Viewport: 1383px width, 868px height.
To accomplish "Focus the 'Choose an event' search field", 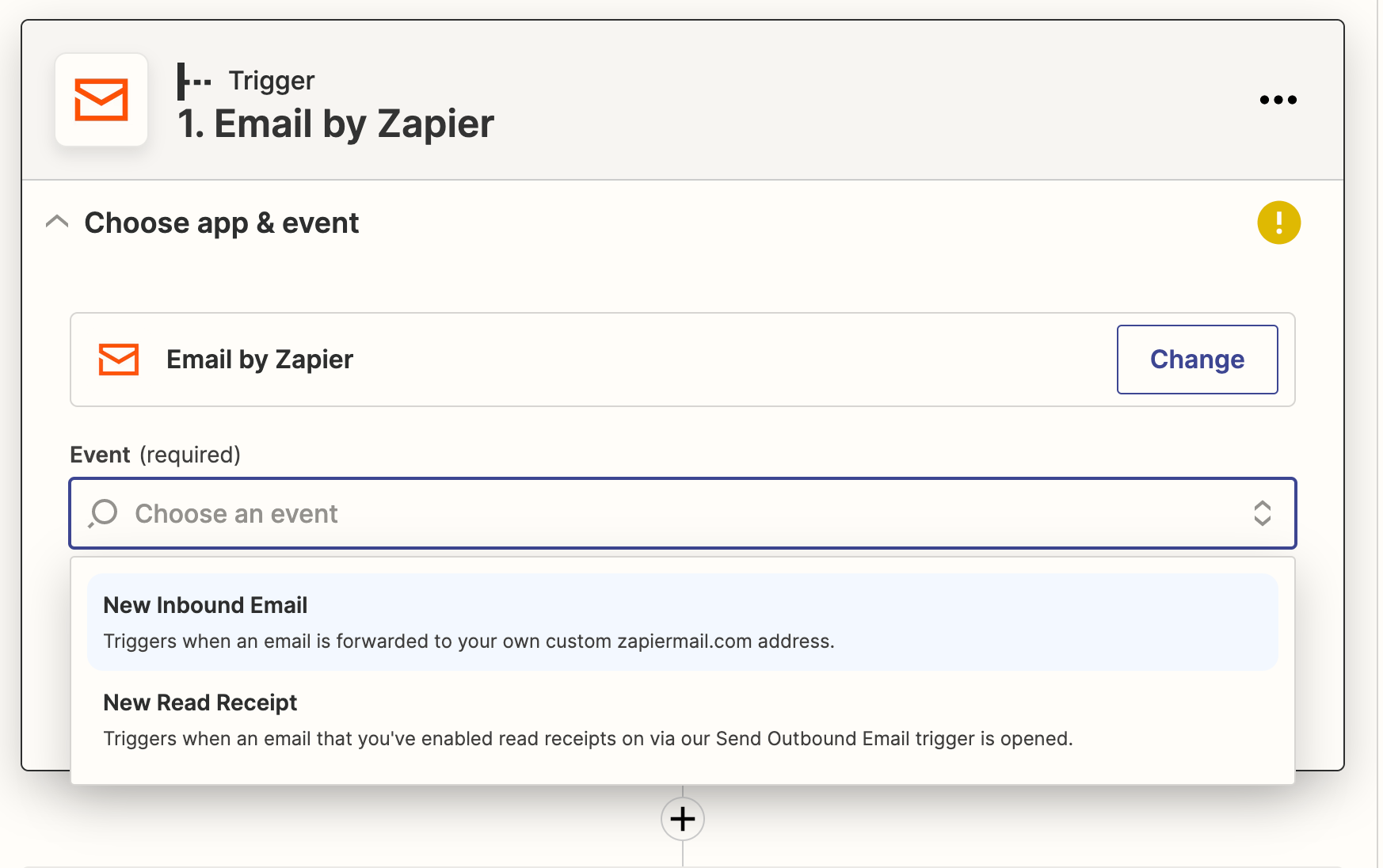I will [683, 513].
